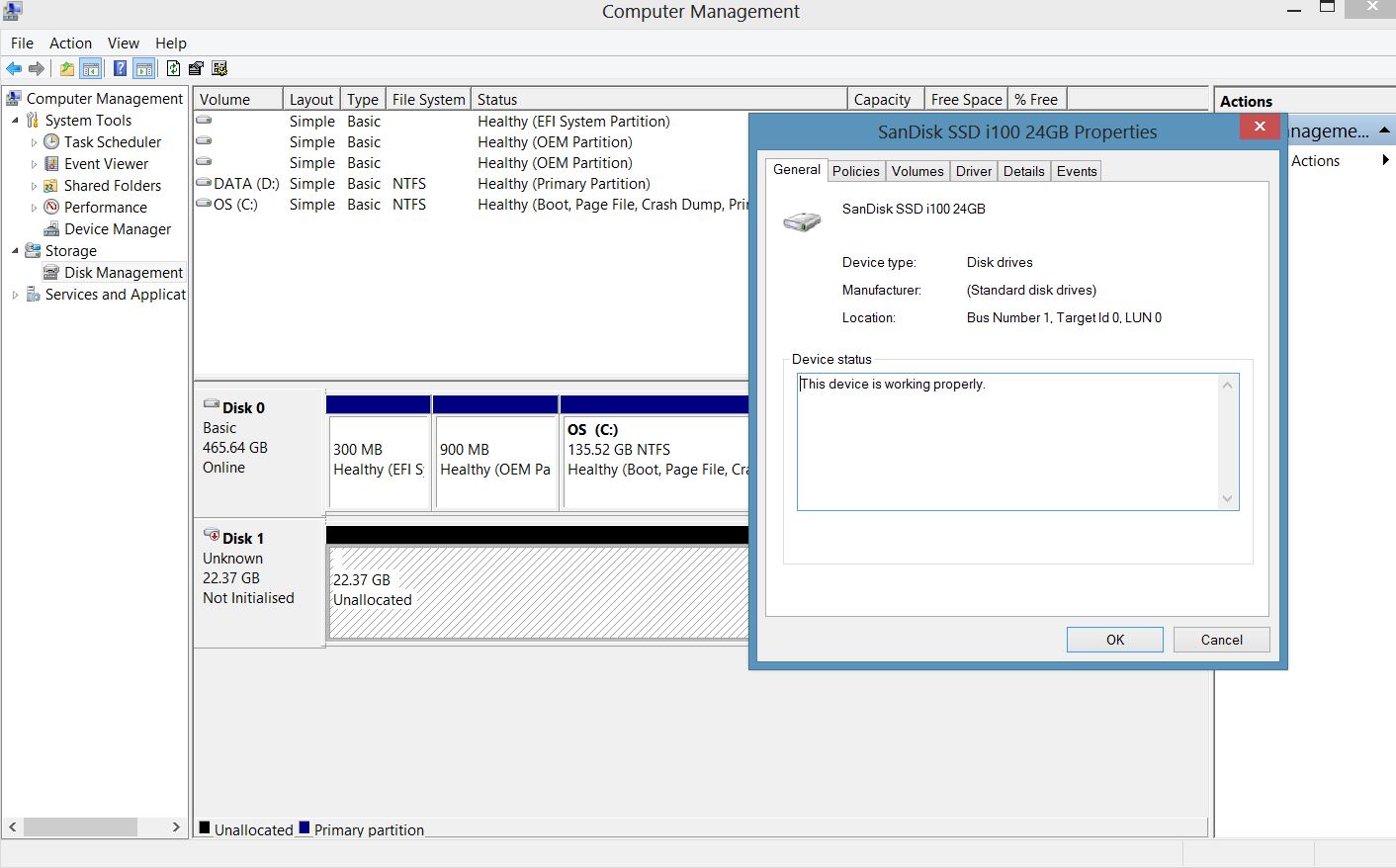Click the SanDisk drive icon in Properties dialog
The height and width of the screenshot is (868, 1396).
coord(802,220)
